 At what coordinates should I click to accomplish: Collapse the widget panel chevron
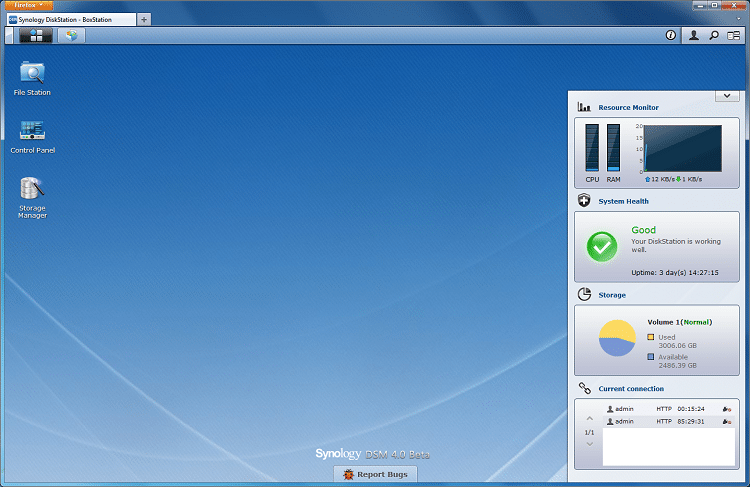[727, 96]
